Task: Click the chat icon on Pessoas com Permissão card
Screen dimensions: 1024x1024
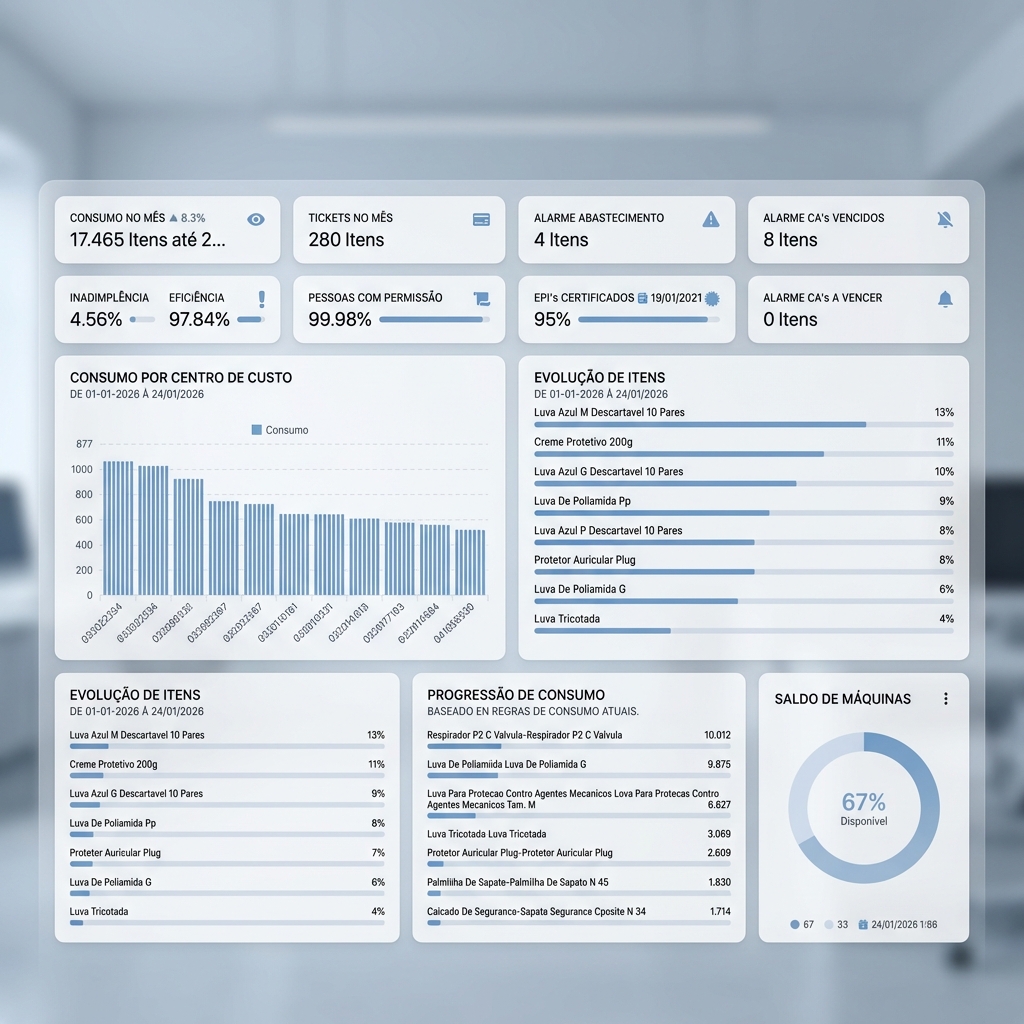Action: pos(482,296)
